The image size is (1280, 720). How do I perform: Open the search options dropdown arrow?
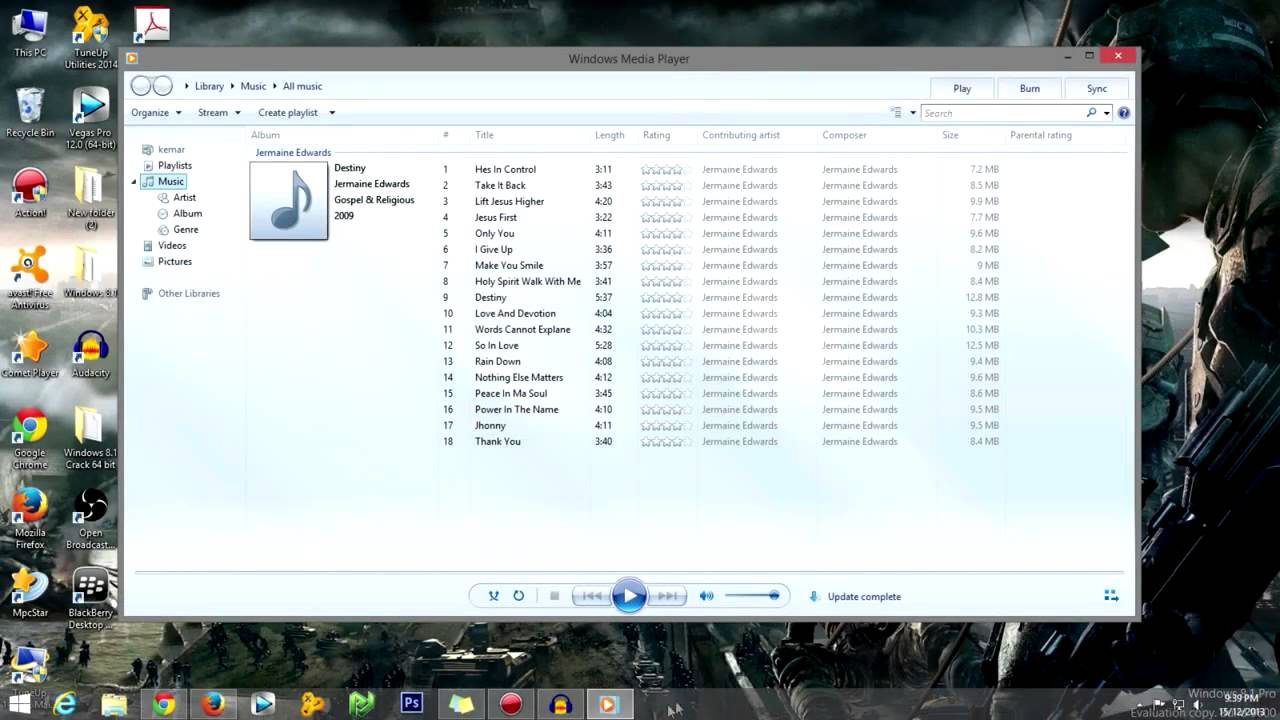coord(1106,113)
